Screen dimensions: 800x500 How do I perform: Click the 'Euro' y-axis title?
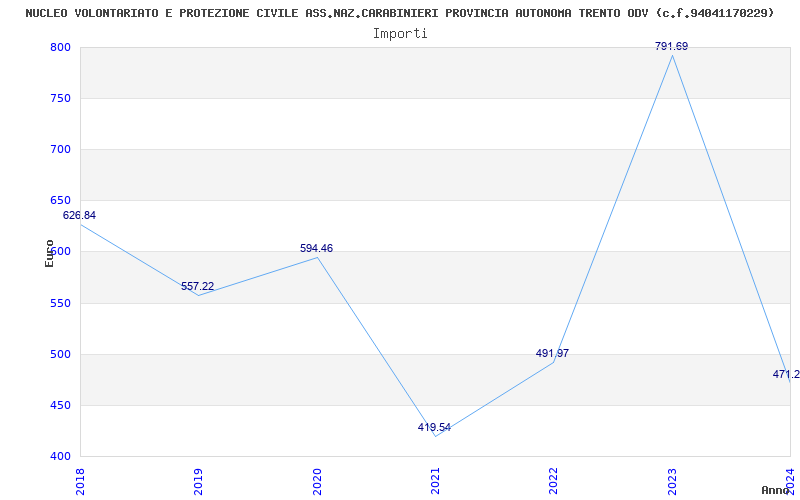49,253
